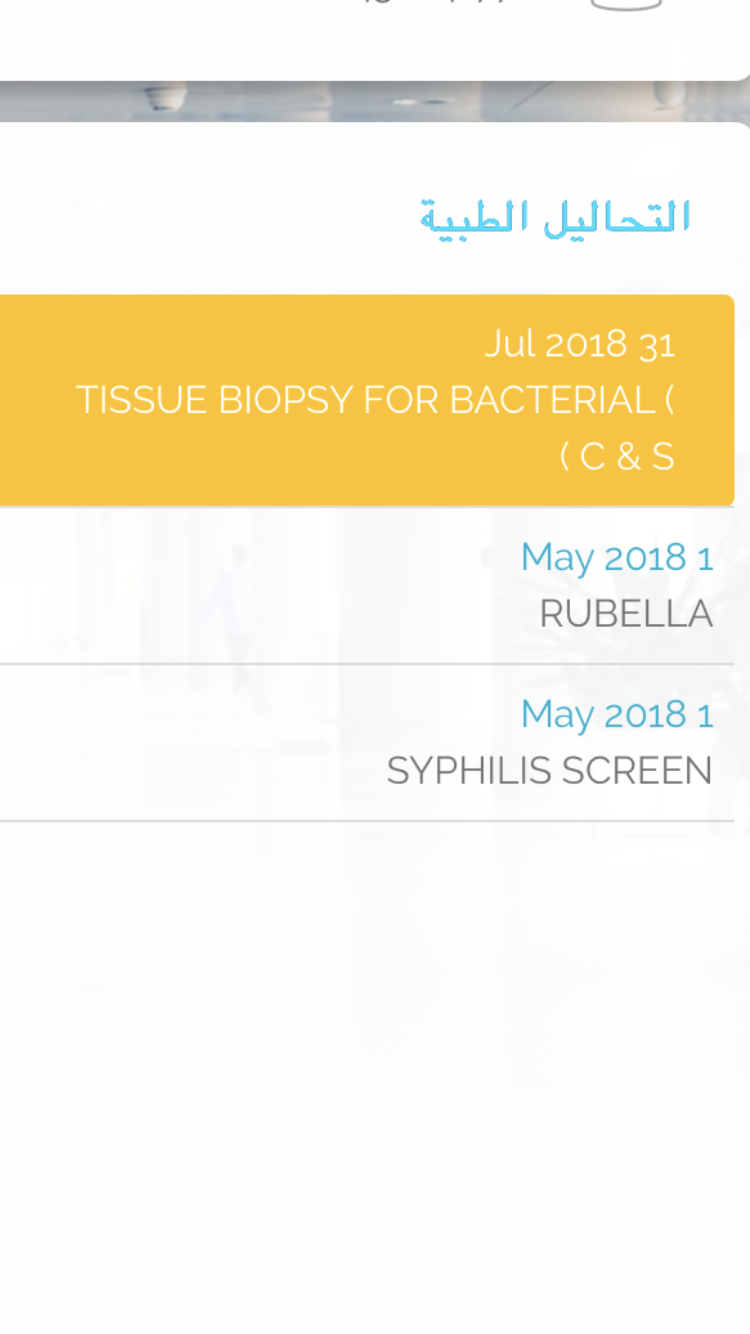Open the SYPHILIS SCREEN result
Image resolution: width=750 pixels, height=1334 pixels.
(367, 743)
